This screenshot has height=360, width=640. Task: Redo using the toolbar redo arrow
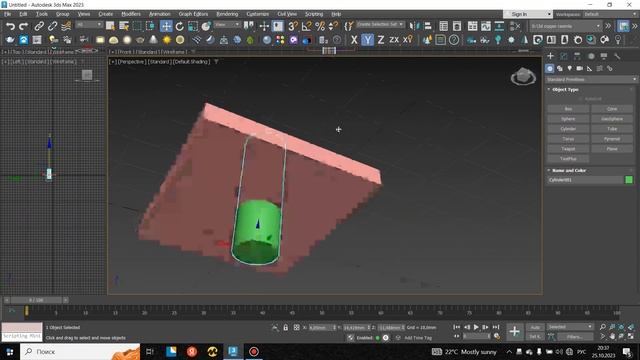pos(24,26)
